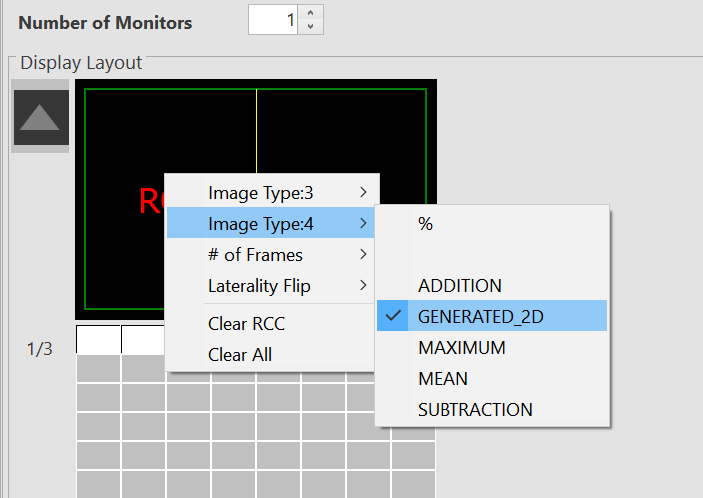The image size is (703, 498).
Task: Open the Laterality Flip submenu
Action: [271, 286]
